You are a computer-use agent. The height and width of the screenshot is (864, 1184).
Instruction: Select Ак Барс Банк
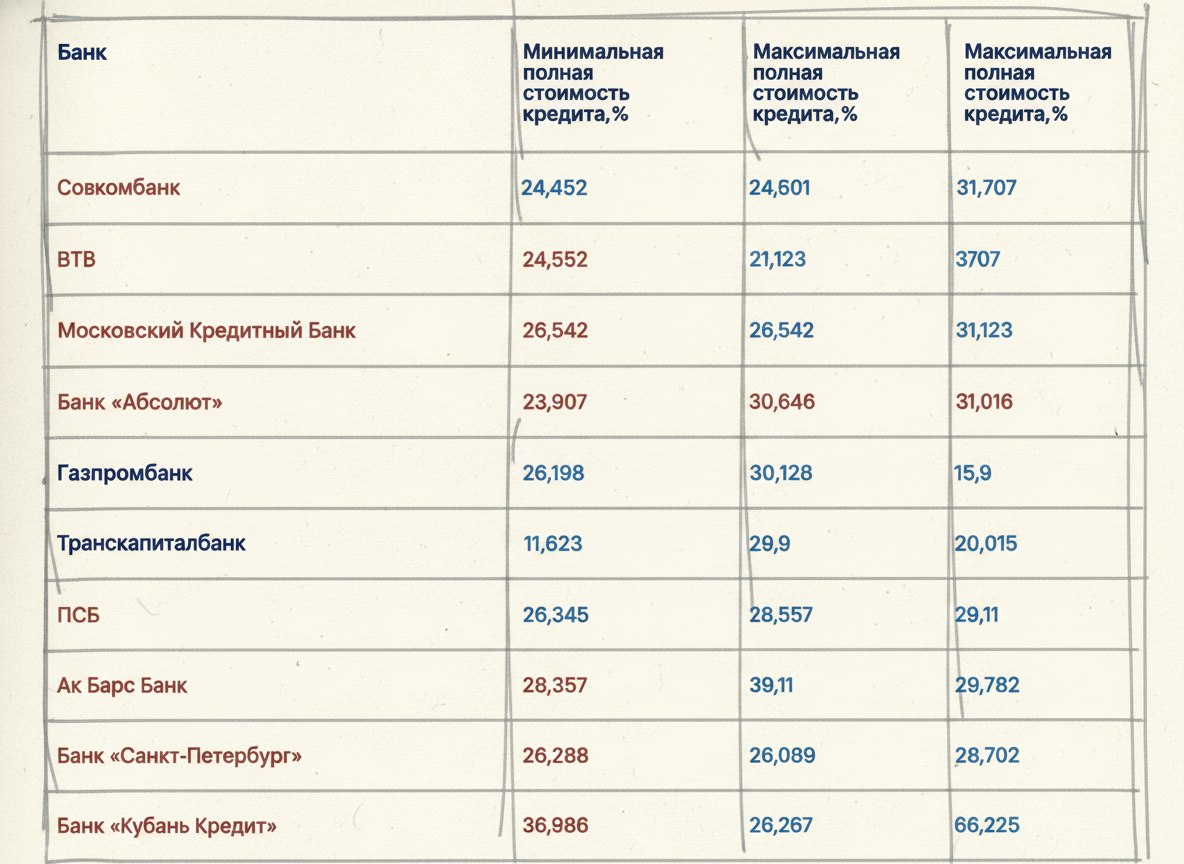(122, 685)
